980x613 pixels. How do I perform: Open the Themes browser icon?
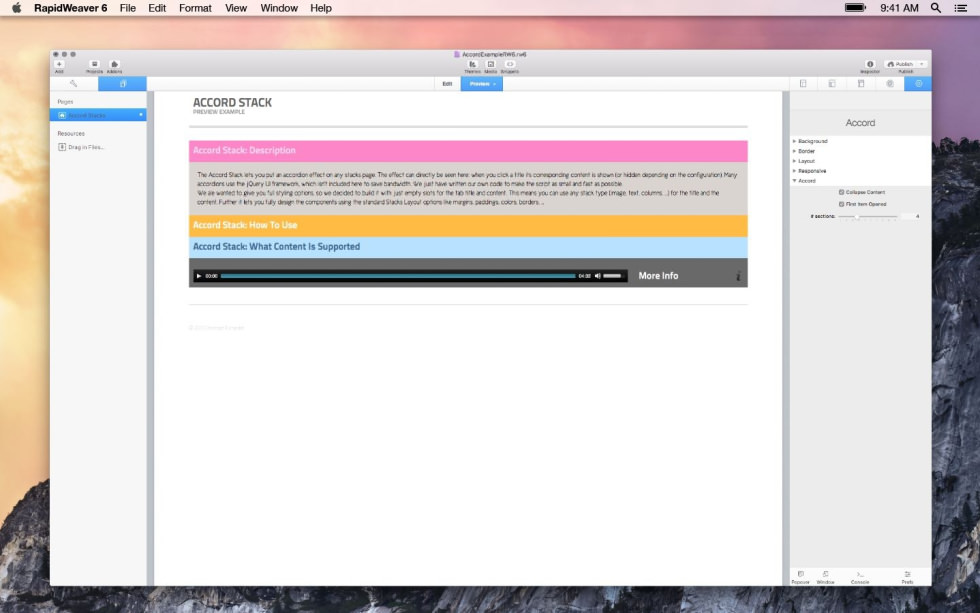pyautogui.click(x=472, y=64)
